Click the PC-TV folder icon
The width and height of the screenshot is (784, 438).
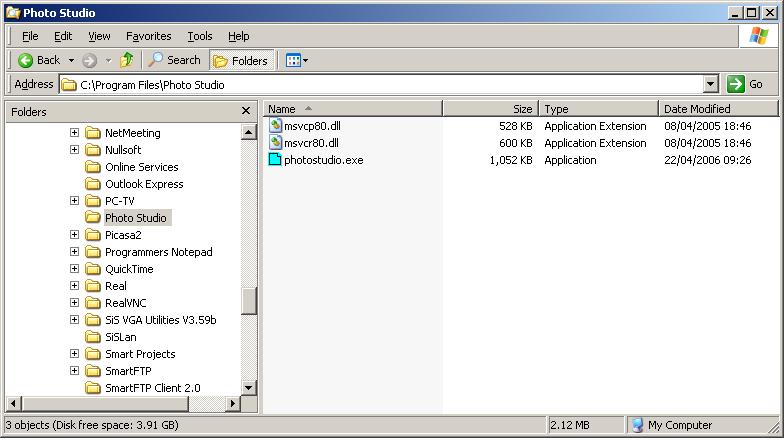[93, 200]
